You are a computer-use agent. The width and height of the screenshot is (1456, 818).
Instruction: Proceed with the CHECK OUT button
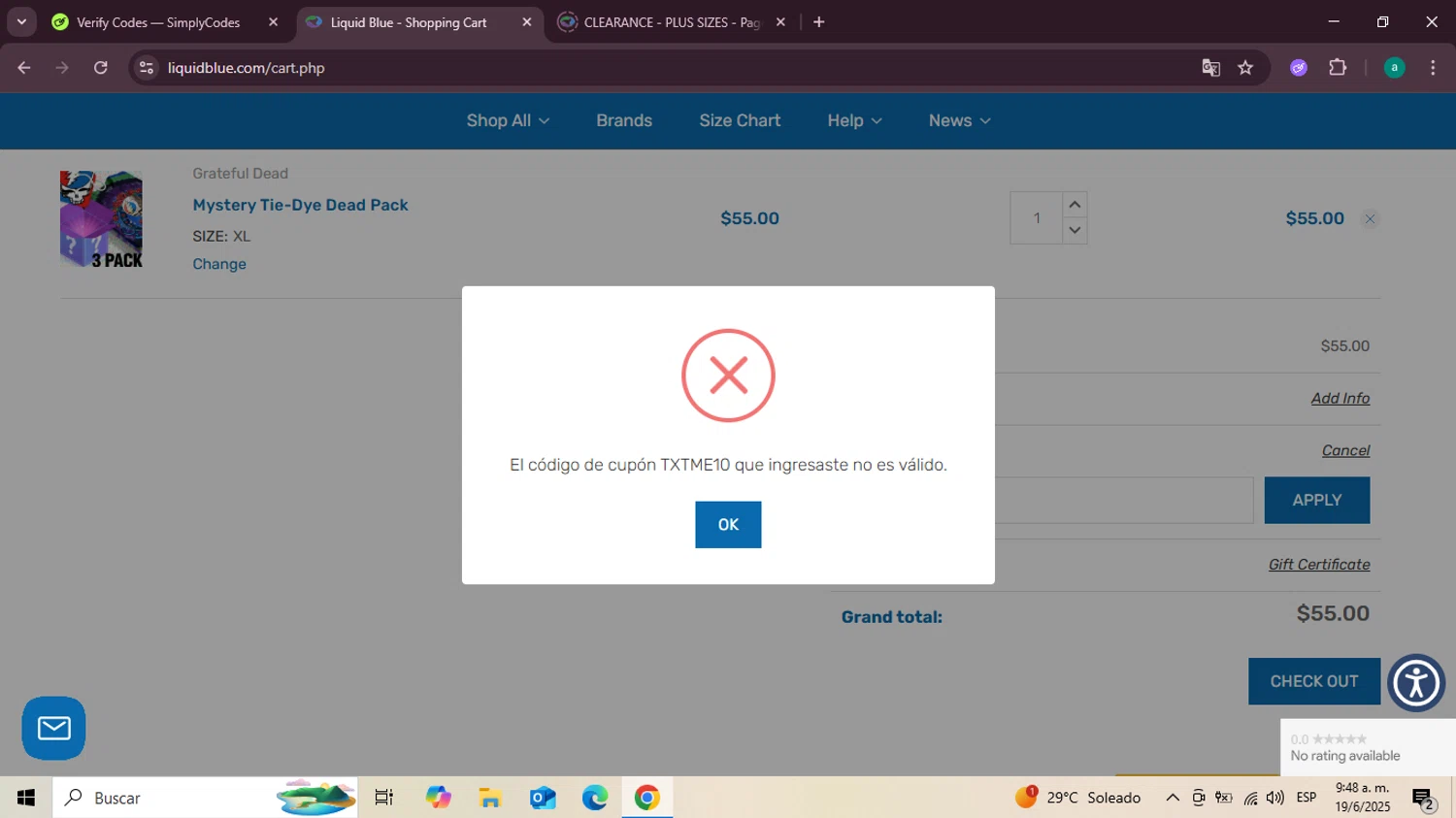[1314, 681]
